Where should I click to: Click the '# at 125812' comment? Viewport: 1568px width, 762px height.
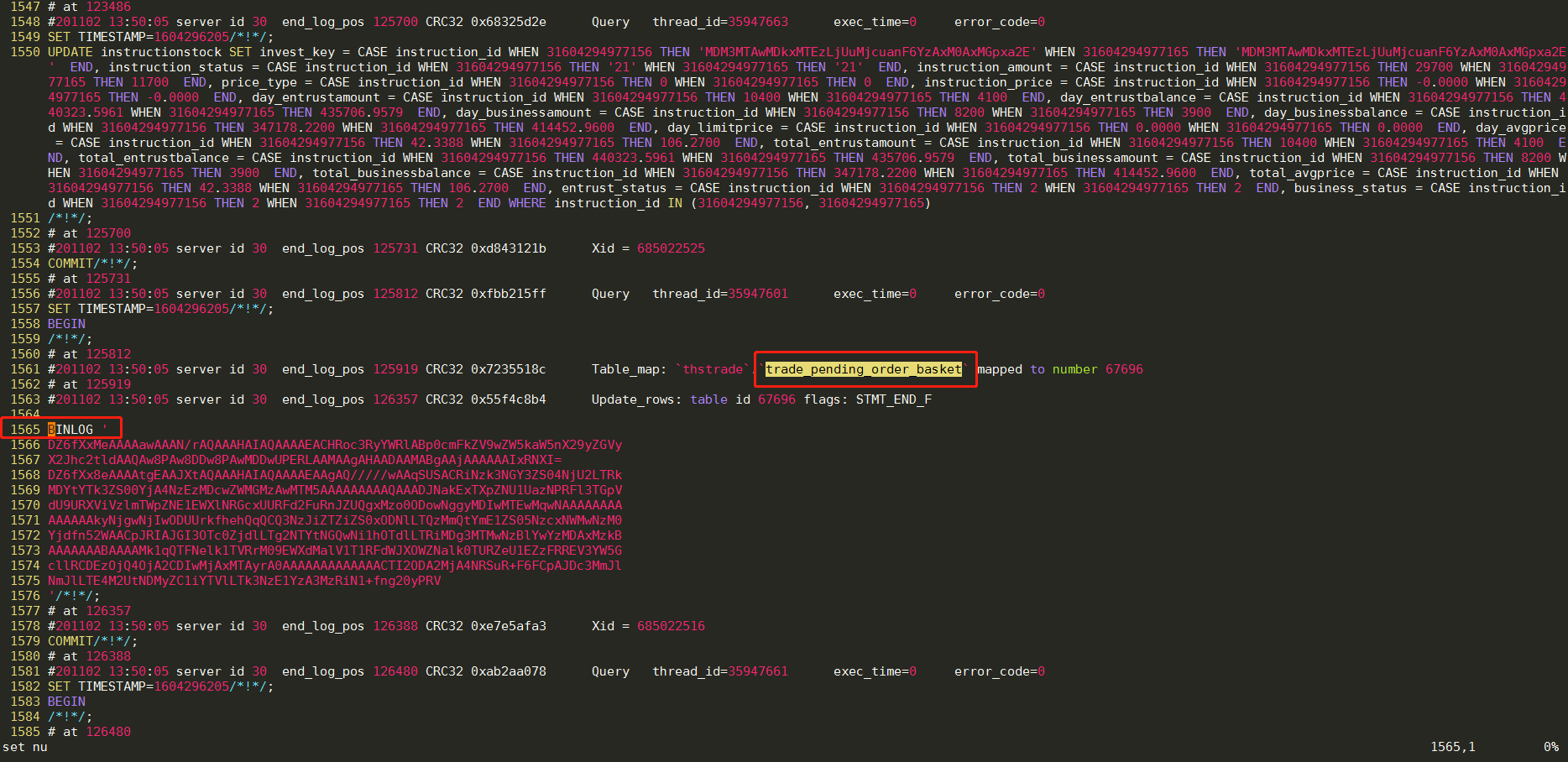click(x=89, y=354)
